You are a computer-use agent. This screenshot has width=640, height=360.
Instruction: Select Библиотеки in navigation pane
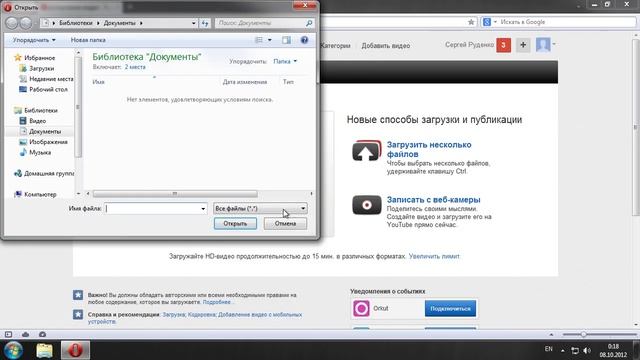pos(40,110)
